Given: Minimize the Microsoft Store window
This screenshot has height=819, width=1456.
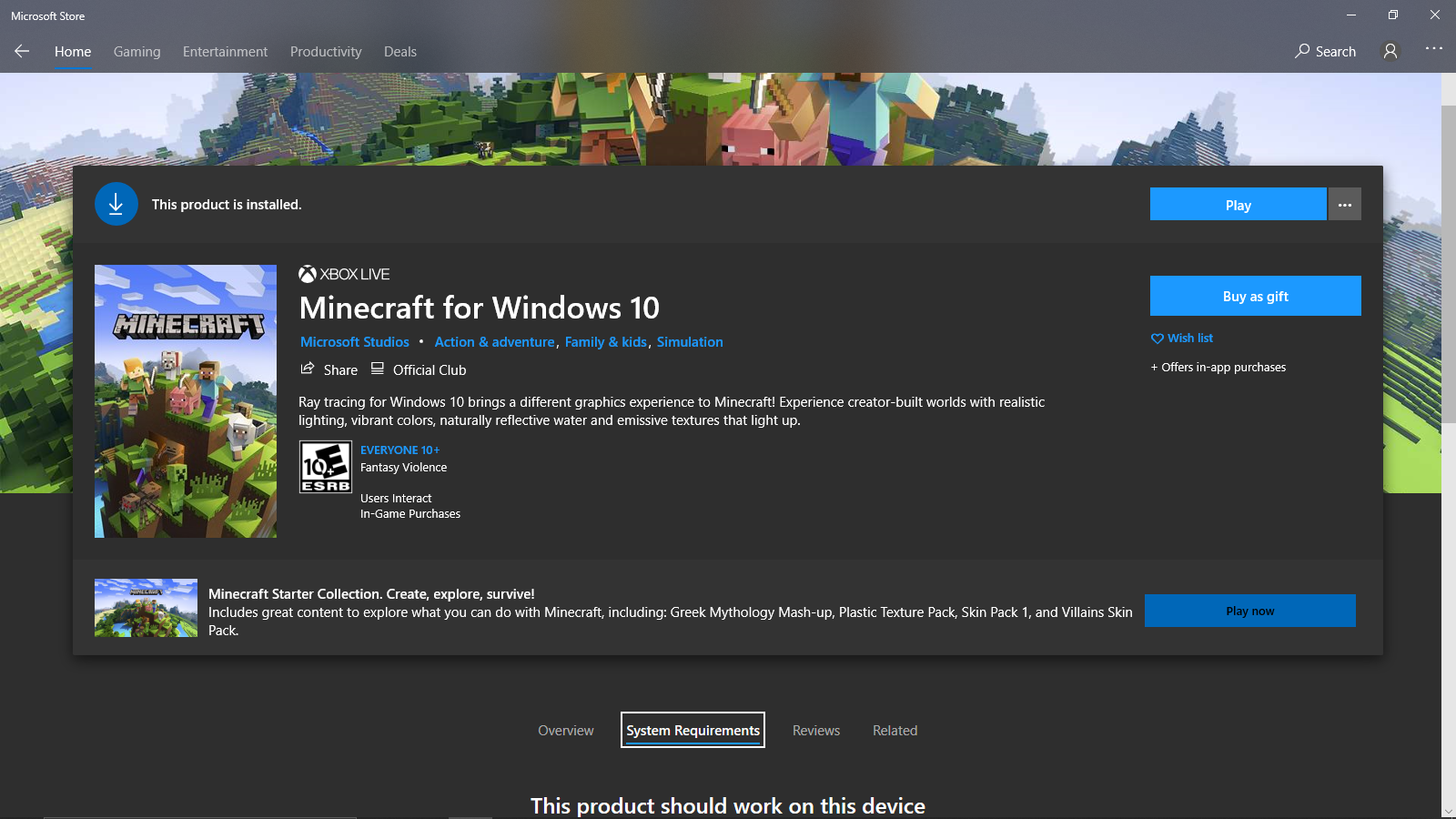Looking at the screenshot, I should pyautogui.click(x=1351, y=15).
